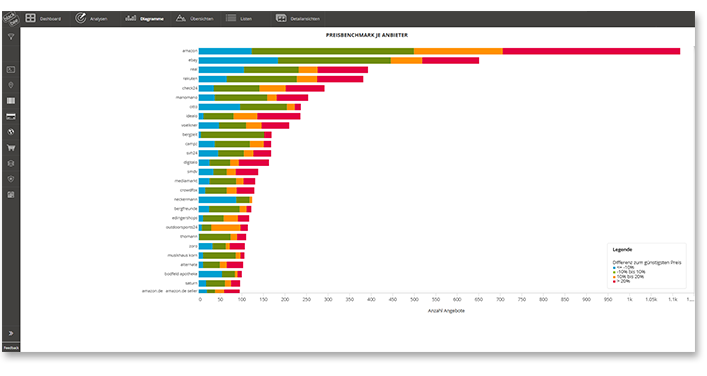
Task: Click the green segment of the bergzeit bar
Action: click(x=233, y=135)
